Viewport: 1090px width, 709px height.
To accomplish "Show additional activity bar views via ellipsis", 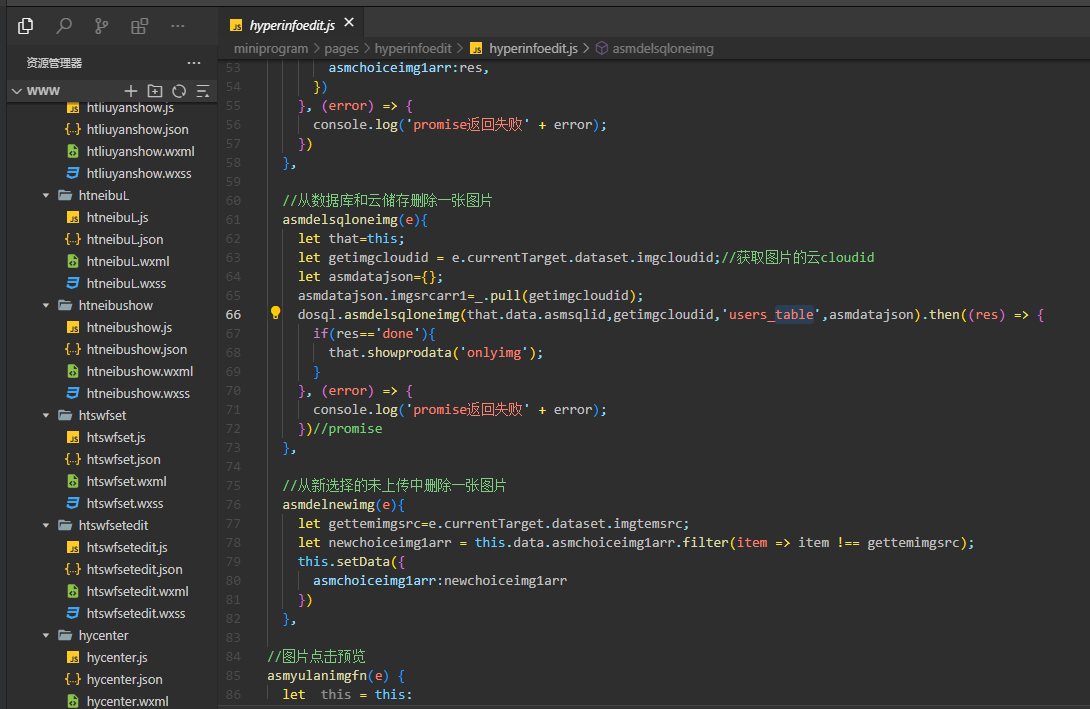I will pyautogui.click(x=177, y=26).
